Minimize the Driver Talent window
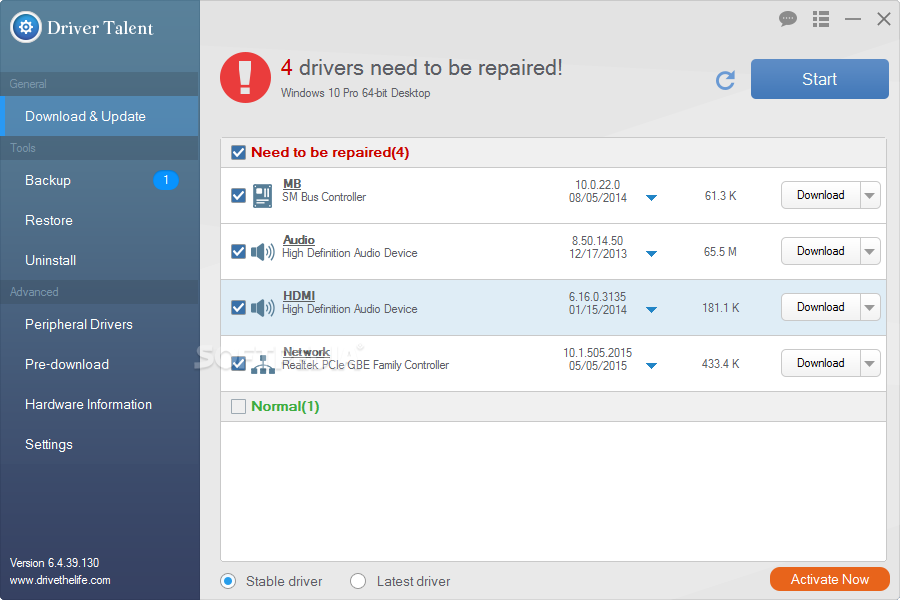The image size is (900, 600). 852,19
